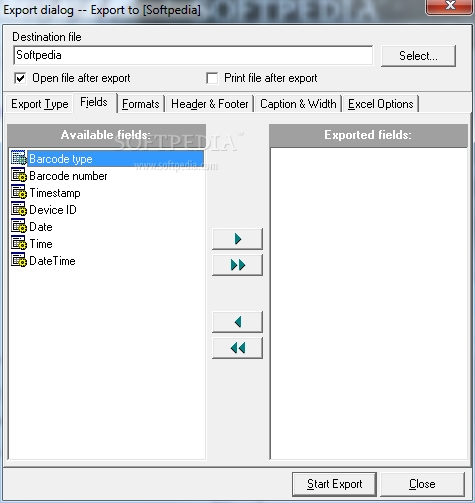The image size is (475, 503).
Task: Click the Barcode number field icon
Action: (x=19, y=175)
